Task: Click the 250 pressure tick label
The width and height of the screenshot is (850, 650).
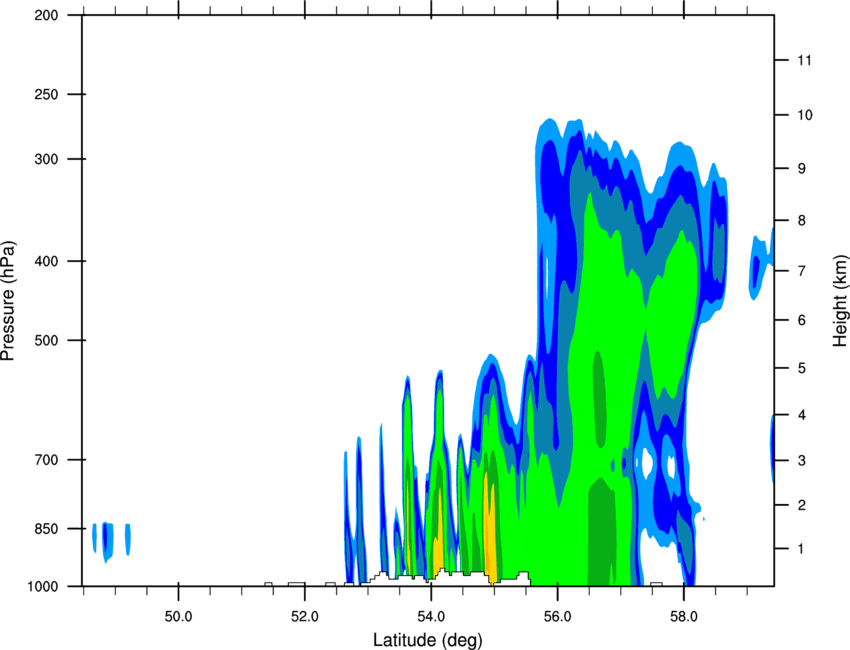Action: (46, 94)
